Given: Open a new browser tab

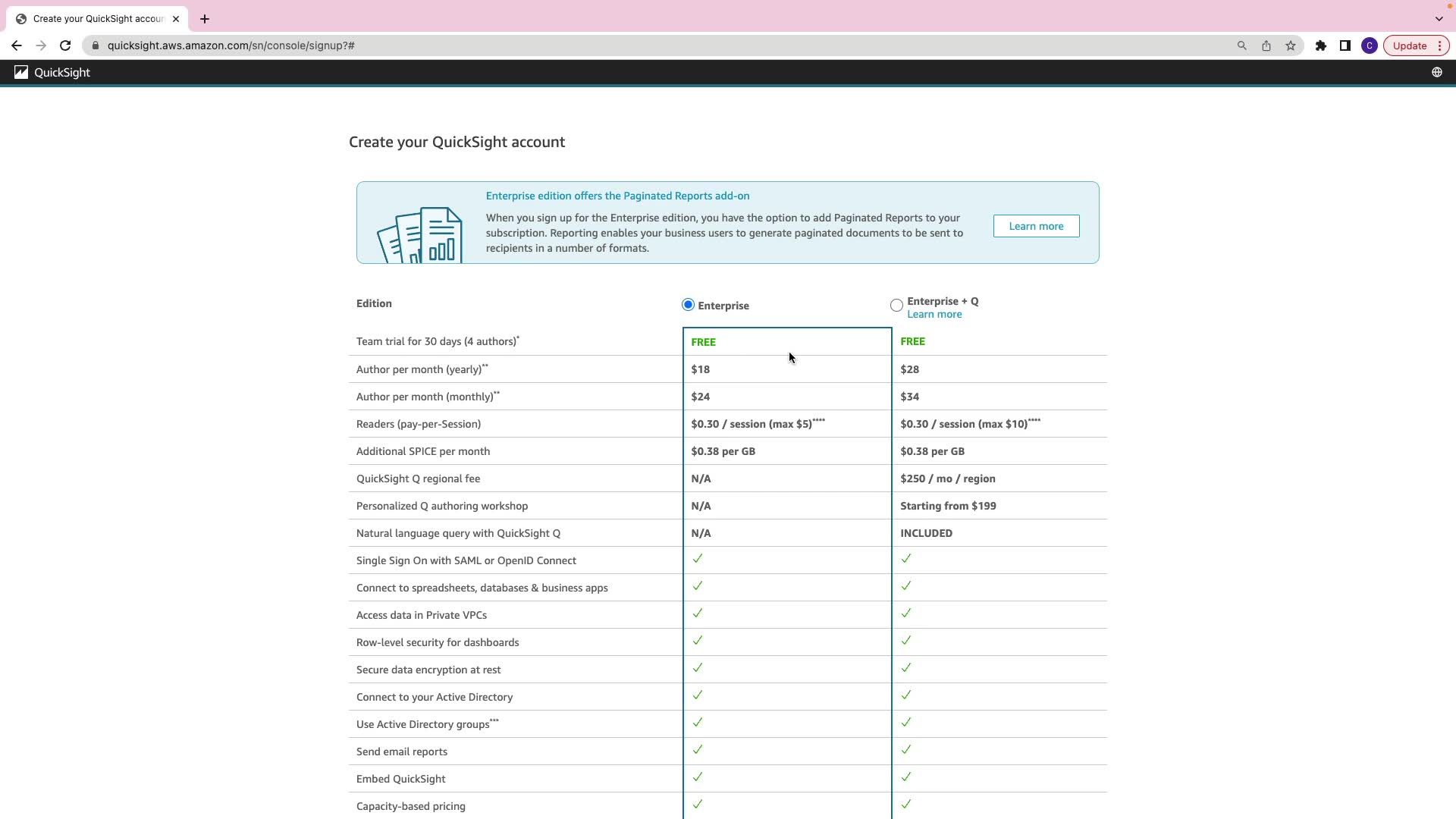Looking at the screenshot, I should coord(205,19).
